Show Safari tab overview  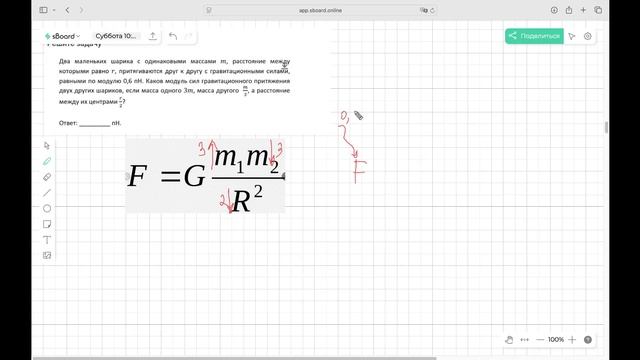(598, 10)
